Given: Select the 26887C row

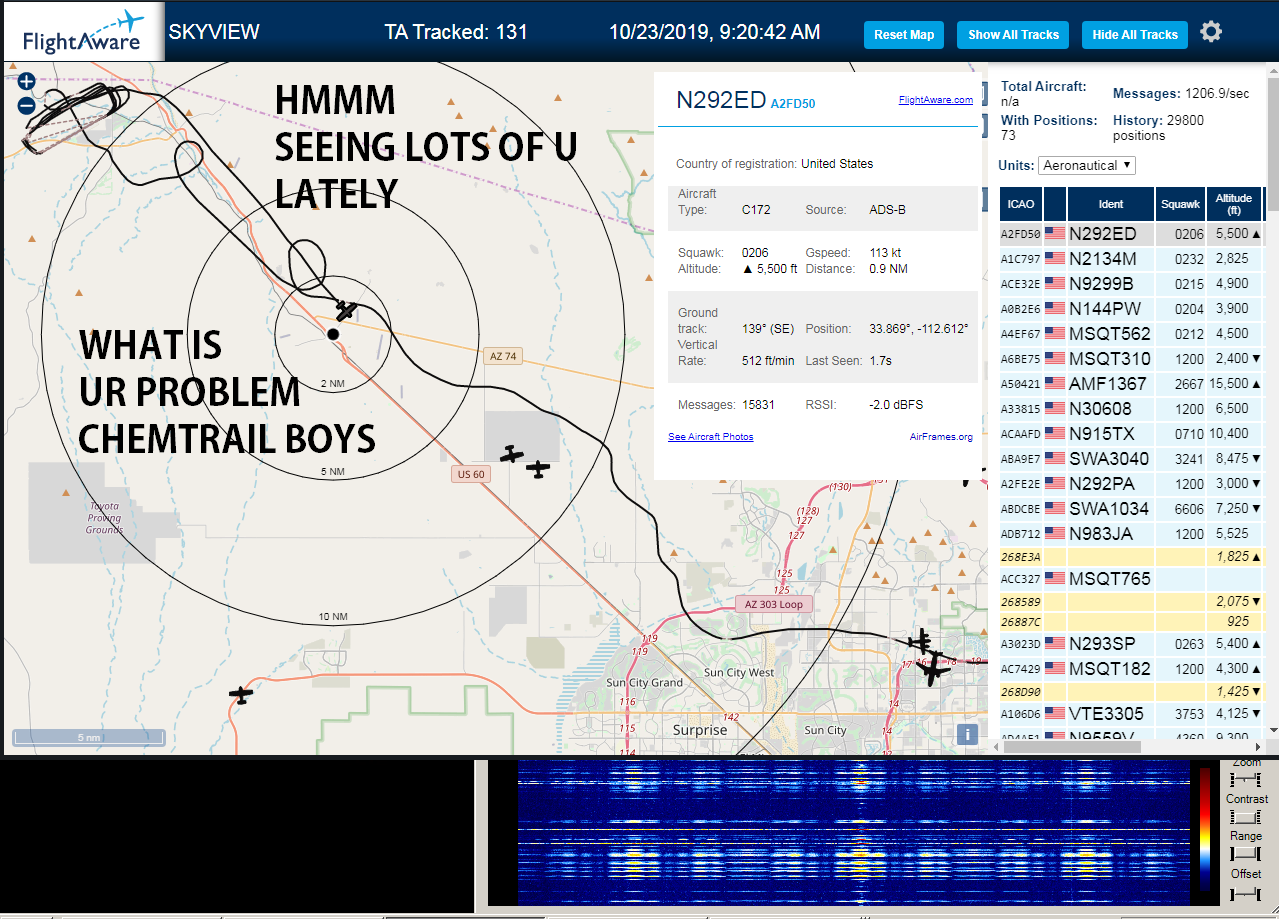Looking at the screenshot, I should click(x=1131, y=621).
